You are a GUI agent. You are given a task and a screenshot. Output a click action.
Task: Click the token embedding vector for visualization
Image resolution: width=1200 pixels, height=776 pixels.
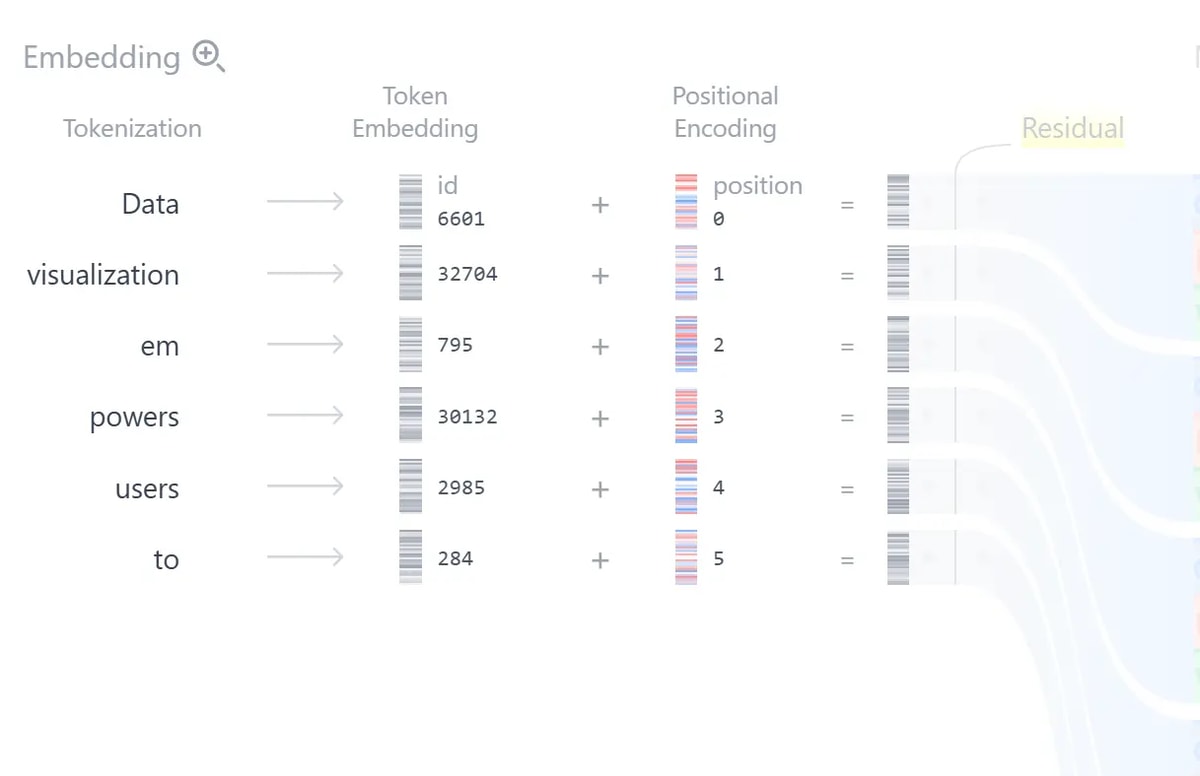coord(410,273)
